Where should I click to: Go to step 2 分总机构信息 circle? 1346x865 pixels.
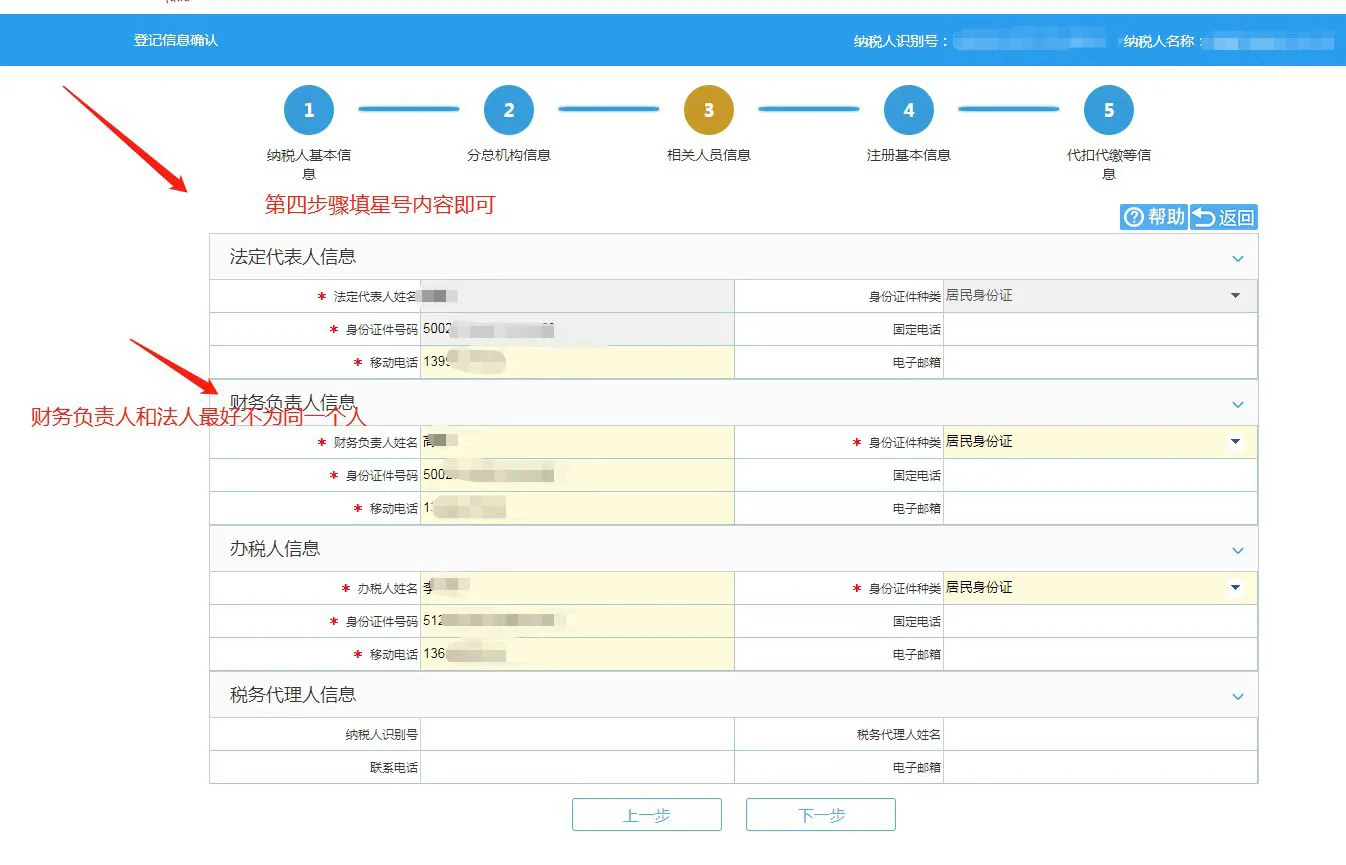(508, 111)
